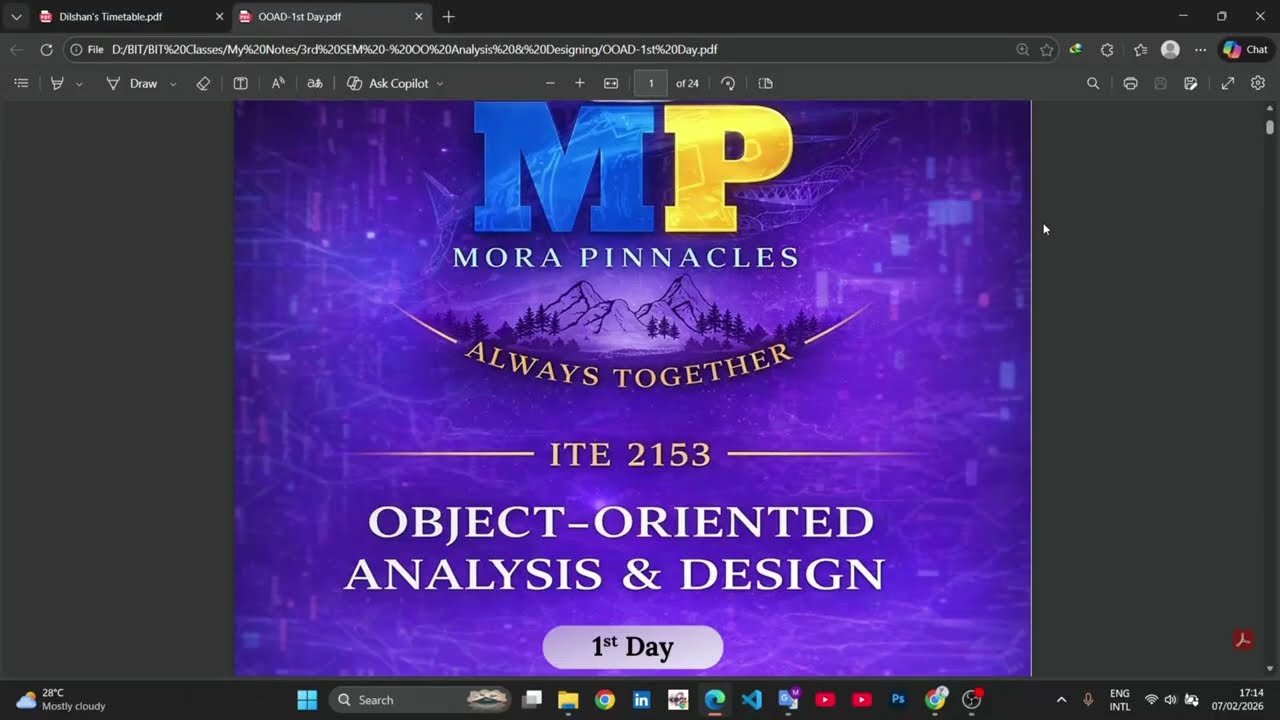
Task: Open Task View in taskbar
Action: click(533, 700)
